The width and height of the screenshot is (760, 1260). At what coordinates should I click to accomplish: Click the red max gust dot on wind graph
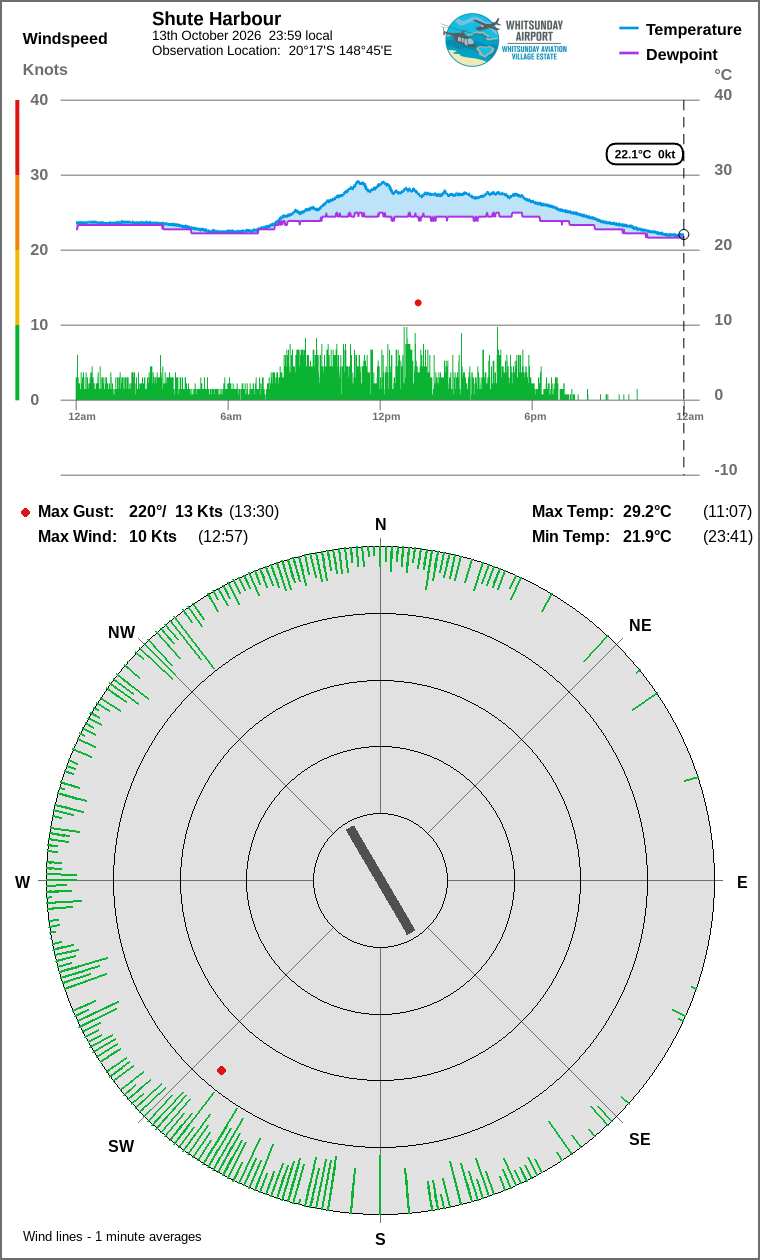pyautogui.click(x=418, y=303)
